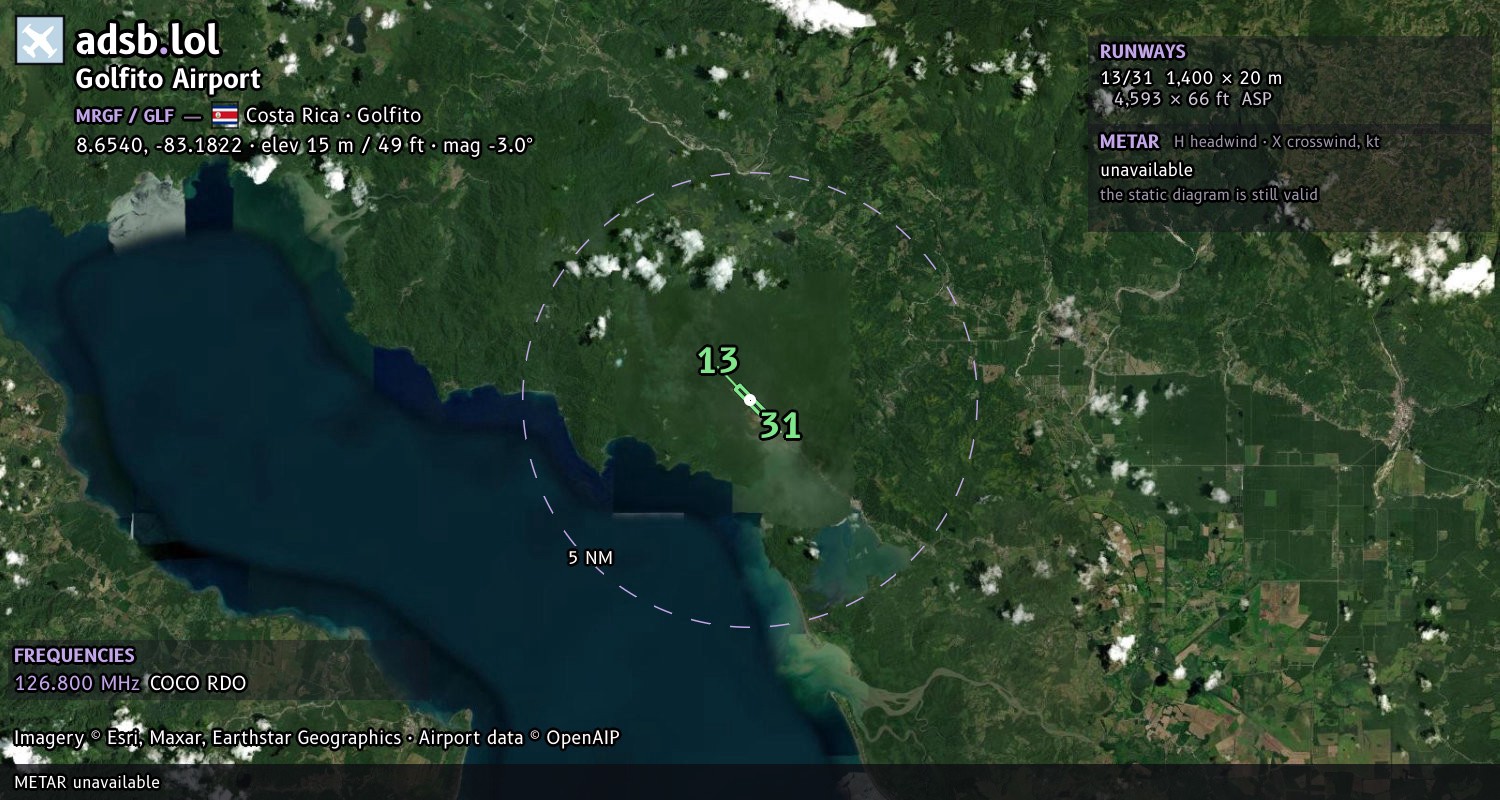Click the FREQUENCIES heading
Screen dimensions: 1500x800
(x=74, y=656)
